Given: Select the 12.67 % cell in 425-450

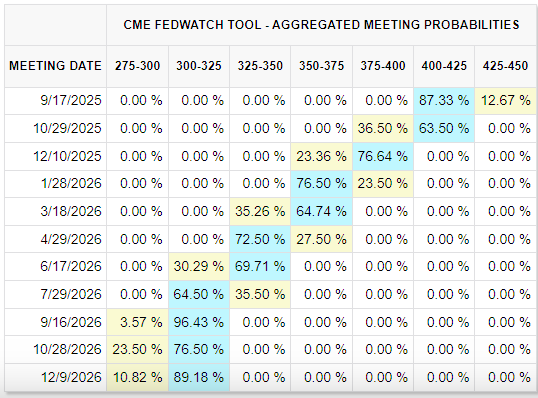Looking at the screenshot, I should coord(505,101).
